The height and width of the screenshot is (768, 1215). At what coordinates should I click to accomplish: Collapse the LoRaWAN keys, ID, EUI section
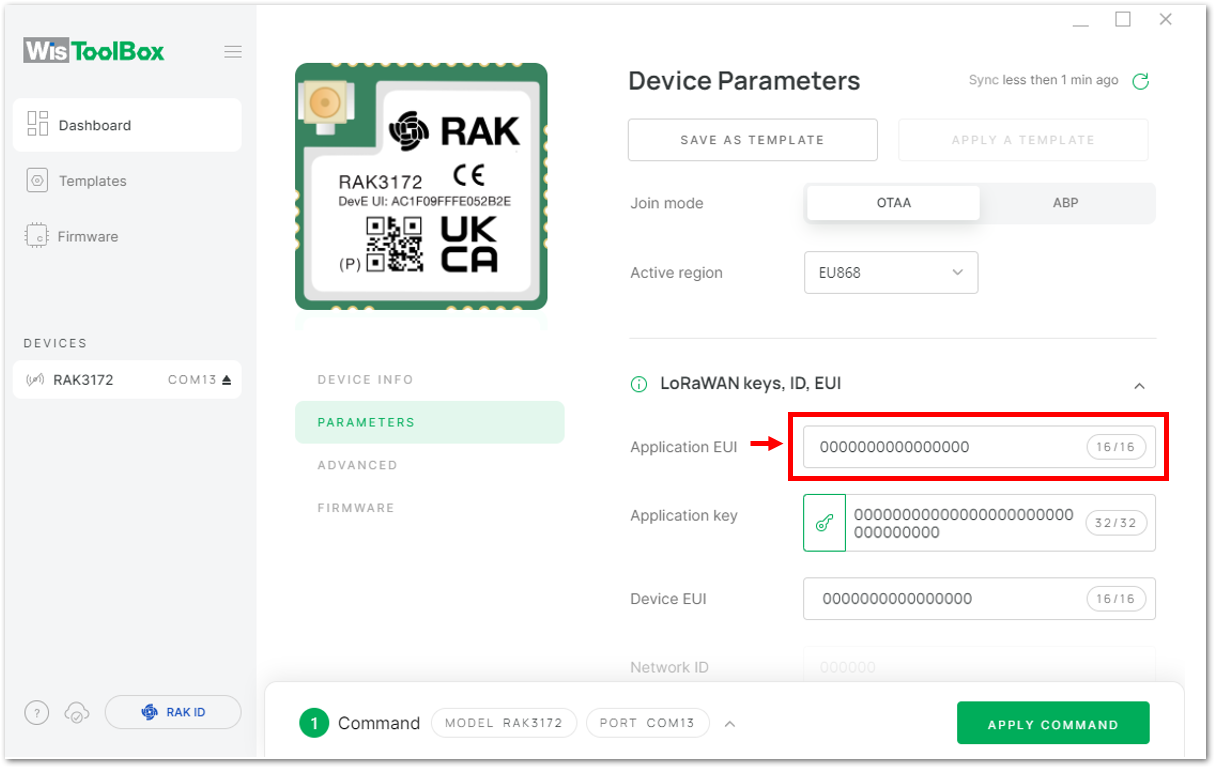click(1139, 385)
